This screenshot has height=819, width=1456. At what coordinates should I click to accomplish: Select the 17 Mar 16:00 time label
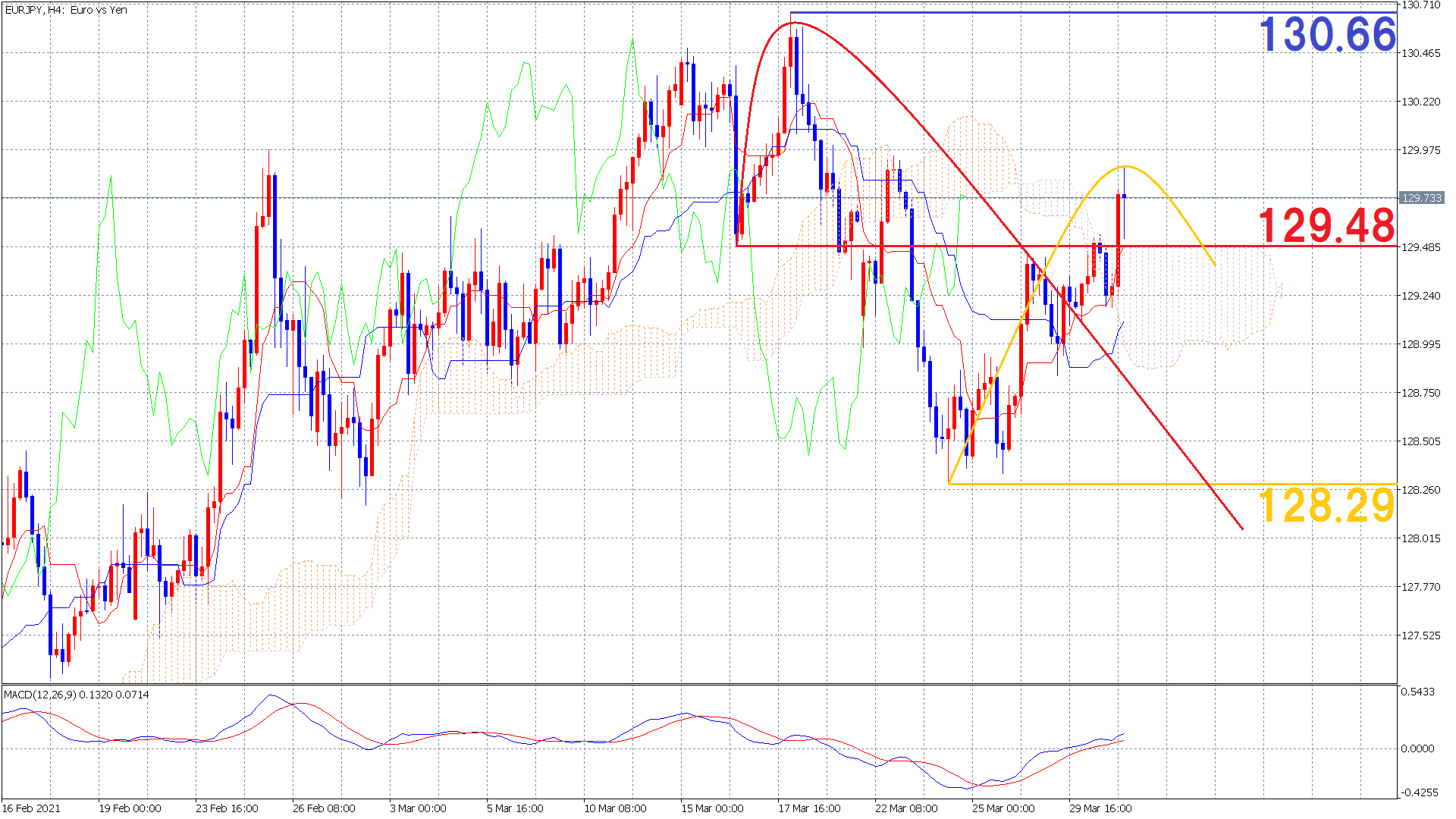click(x=809, y=808)
